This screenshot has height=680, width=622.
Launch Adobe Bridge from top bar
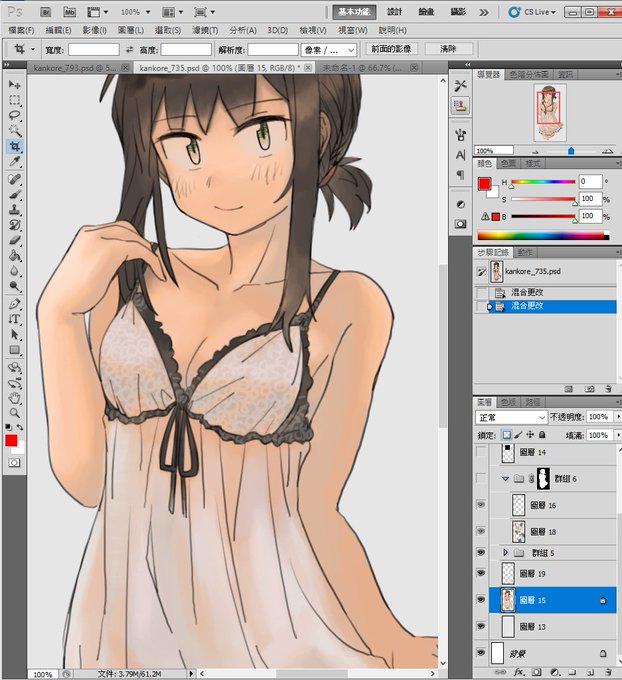point(46,12)
